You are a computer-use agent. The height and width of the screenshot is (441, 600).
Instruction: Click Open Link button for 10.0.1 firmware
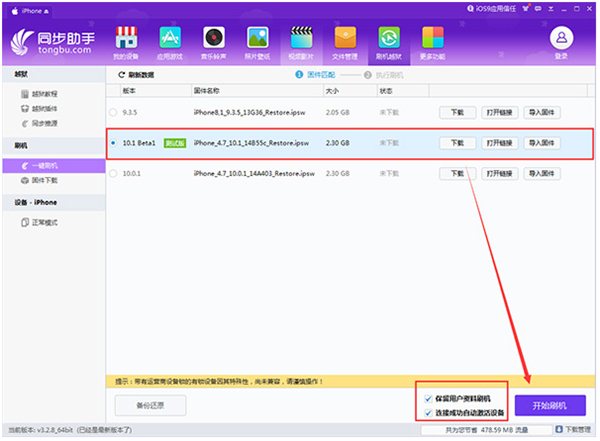[x=499, y=173]
